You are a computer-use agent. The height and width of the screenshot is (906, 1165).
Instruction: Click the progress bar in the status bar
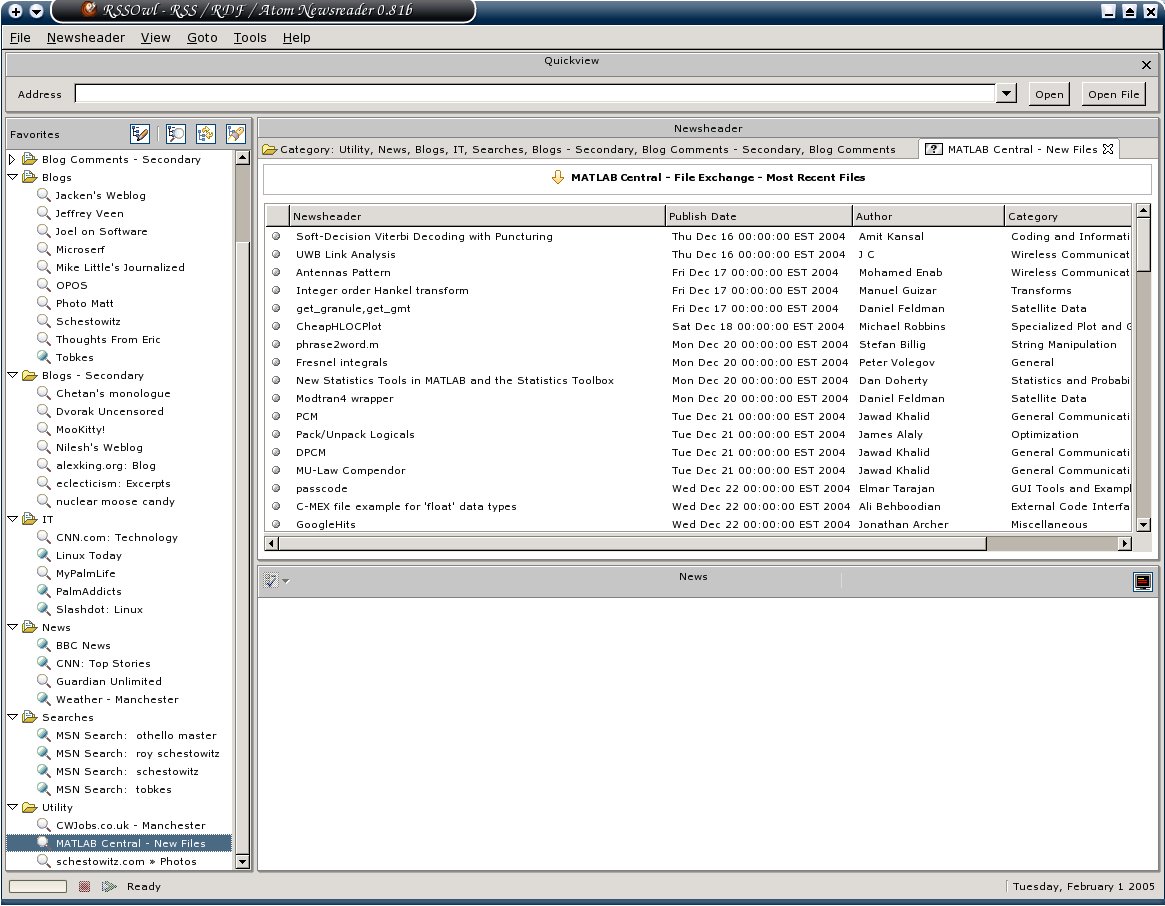pos(38,886)
